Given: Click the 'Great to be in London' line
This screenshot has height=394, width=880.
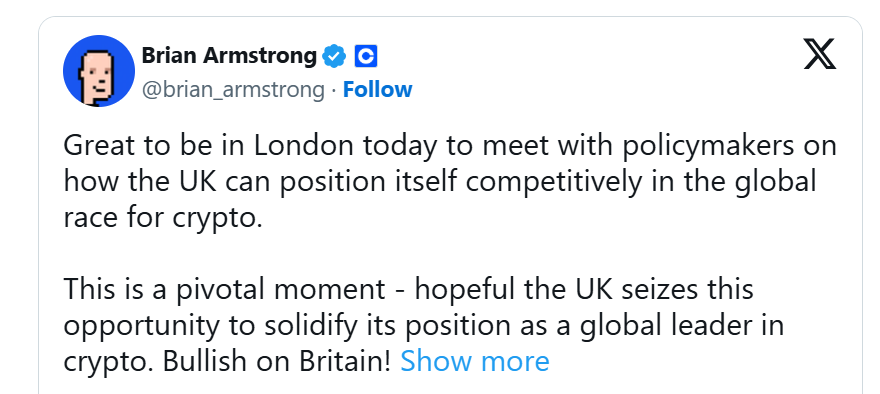Looking at the screenshot, I should tap(450, 146).
